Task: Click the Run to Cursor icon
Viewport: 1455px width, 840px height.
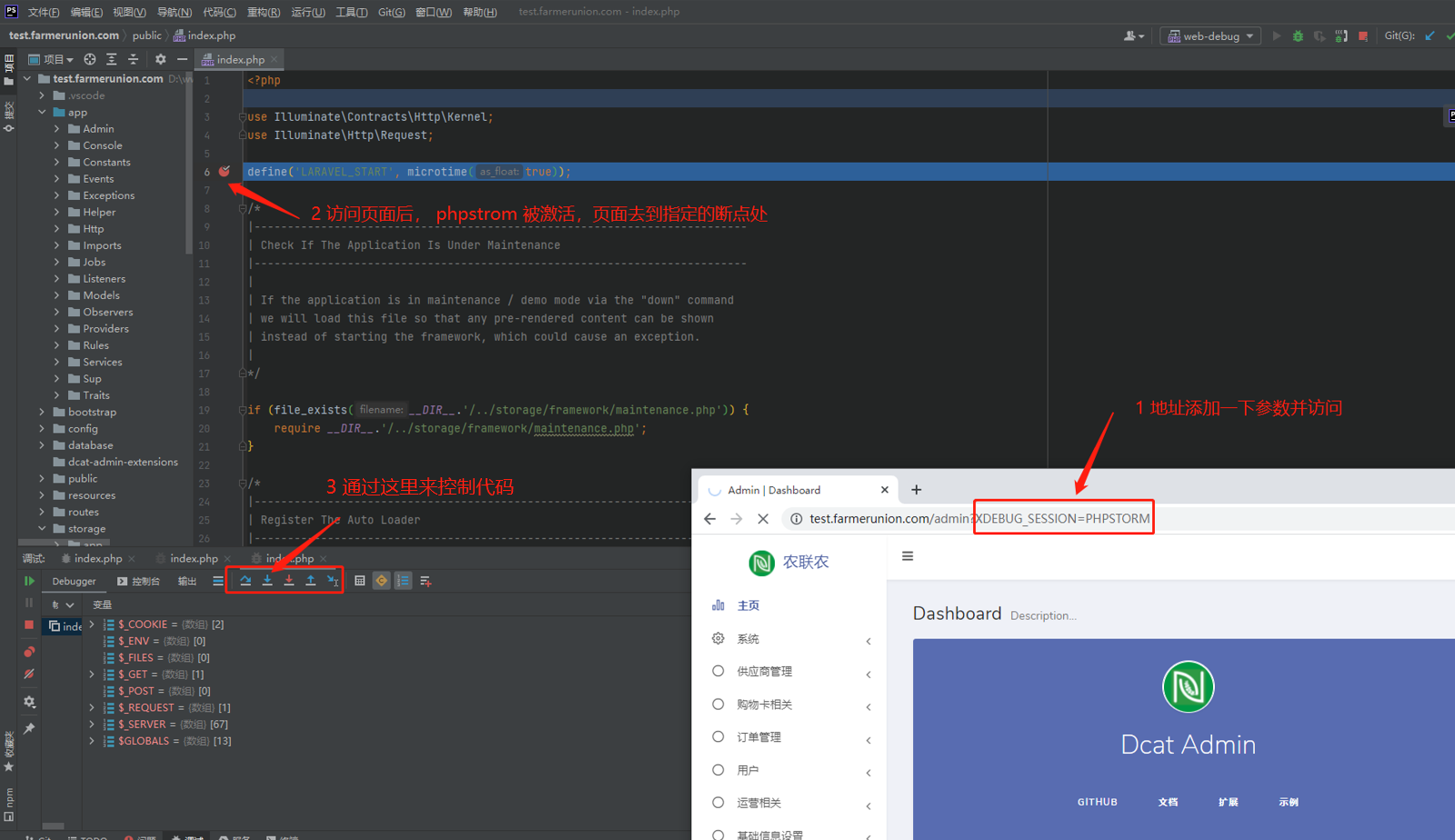Action: [x=333, y=581]
